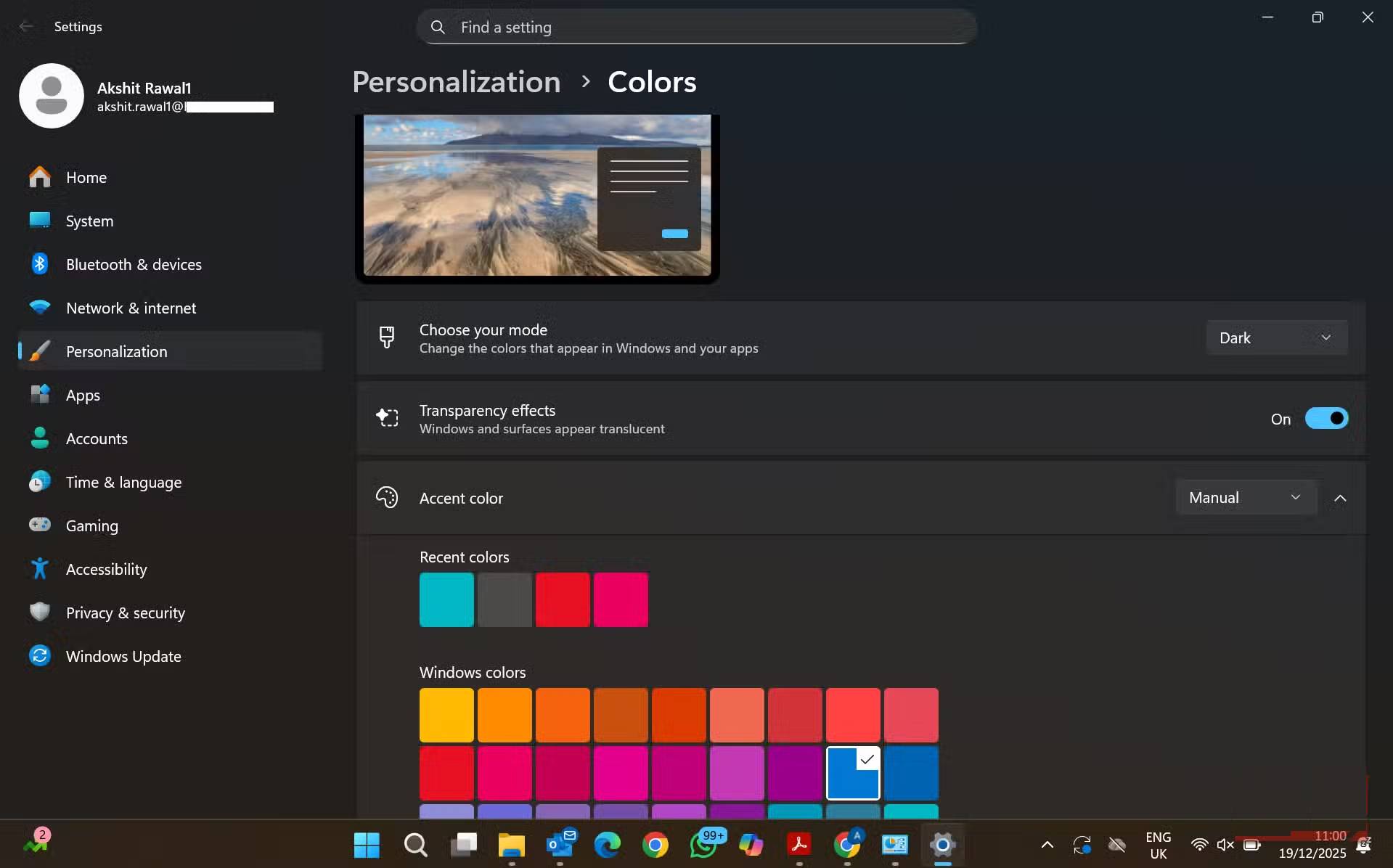Click the Privacy & security shield icon
This screenshot has height=868, width=1393.
tap(40, 613)
